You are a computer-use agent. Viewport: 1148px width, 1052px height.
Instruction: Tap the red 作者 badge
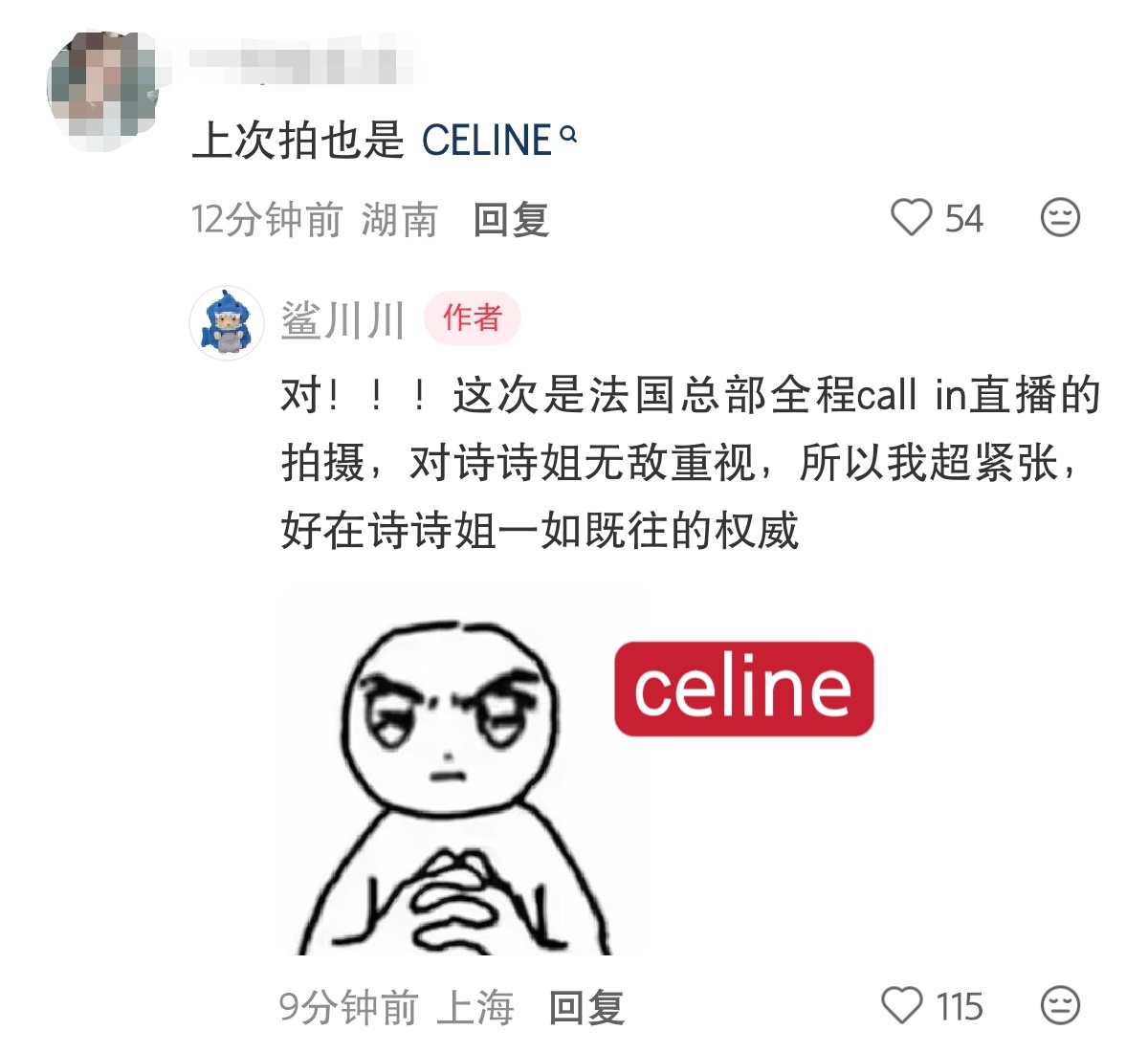point(473,318)
